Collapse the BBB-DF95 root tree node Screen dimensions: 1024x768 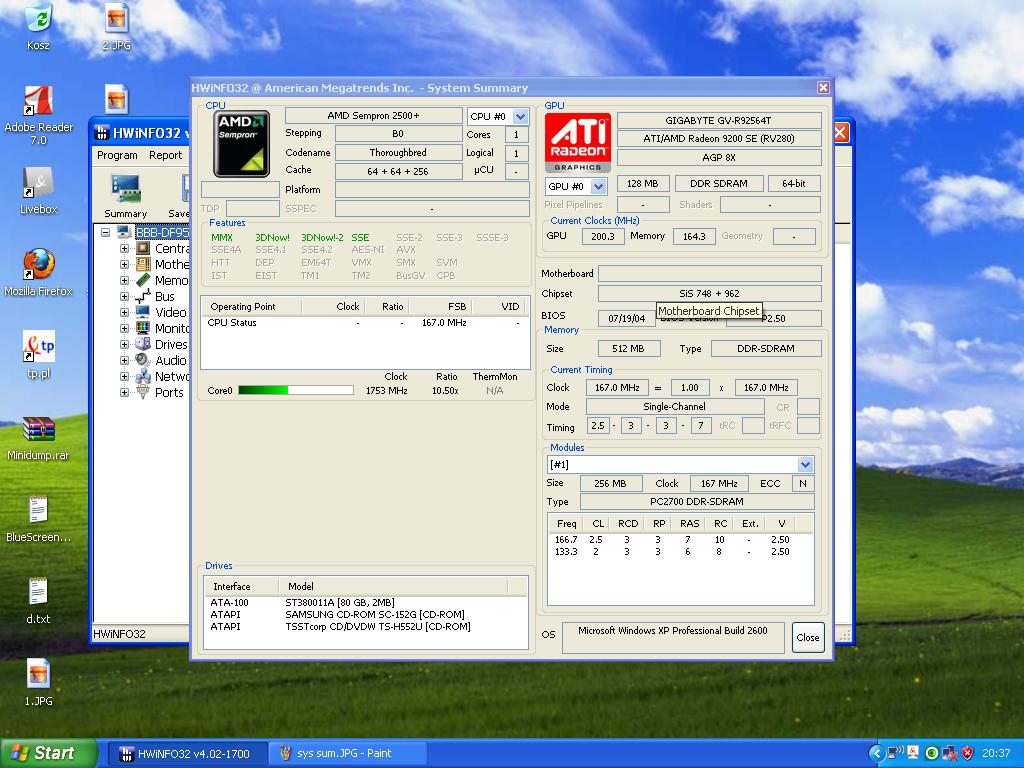[x=106, y=232]
